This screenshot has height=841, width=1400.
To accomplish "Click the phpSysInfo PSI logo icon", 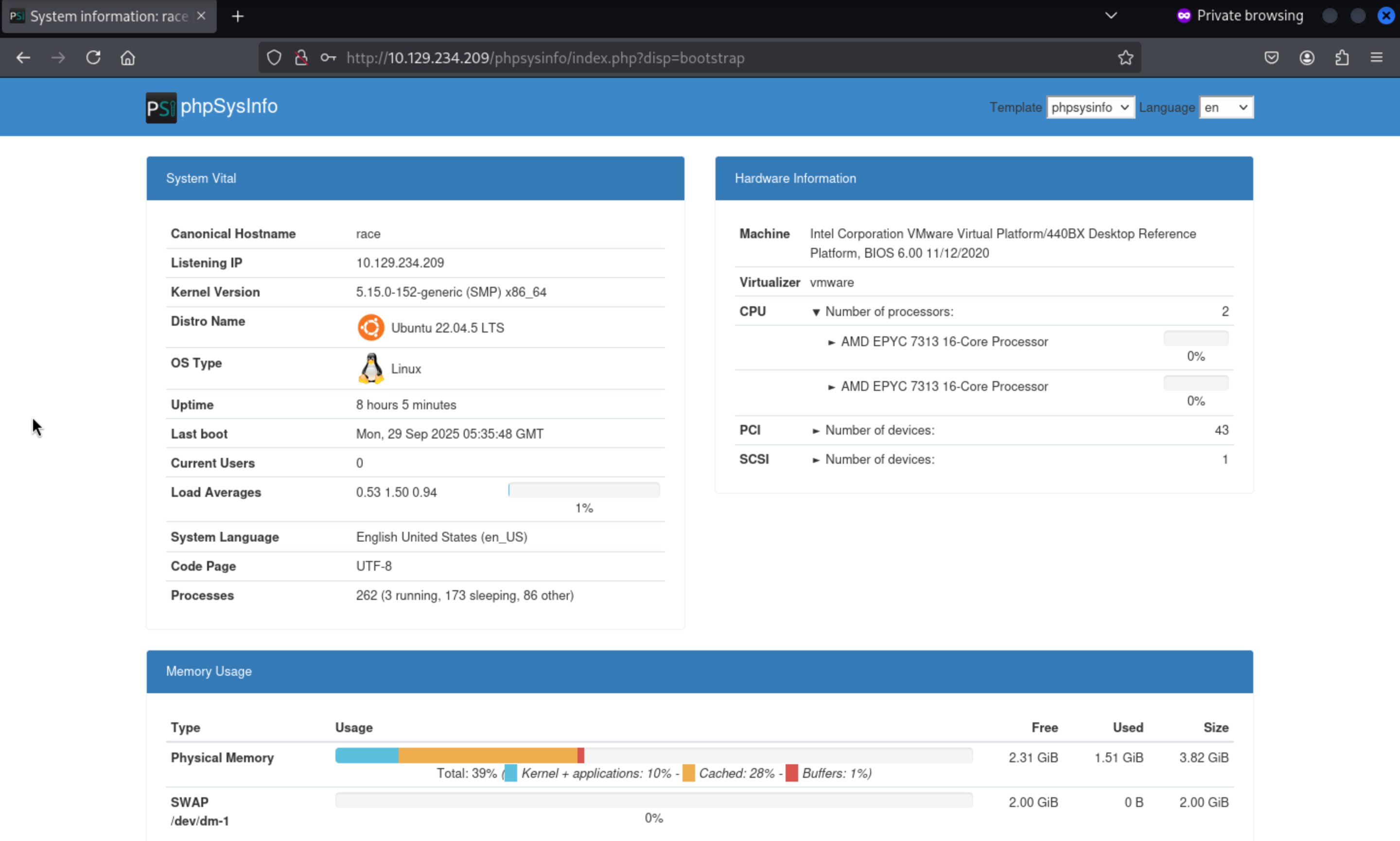I will click(161, 107).
